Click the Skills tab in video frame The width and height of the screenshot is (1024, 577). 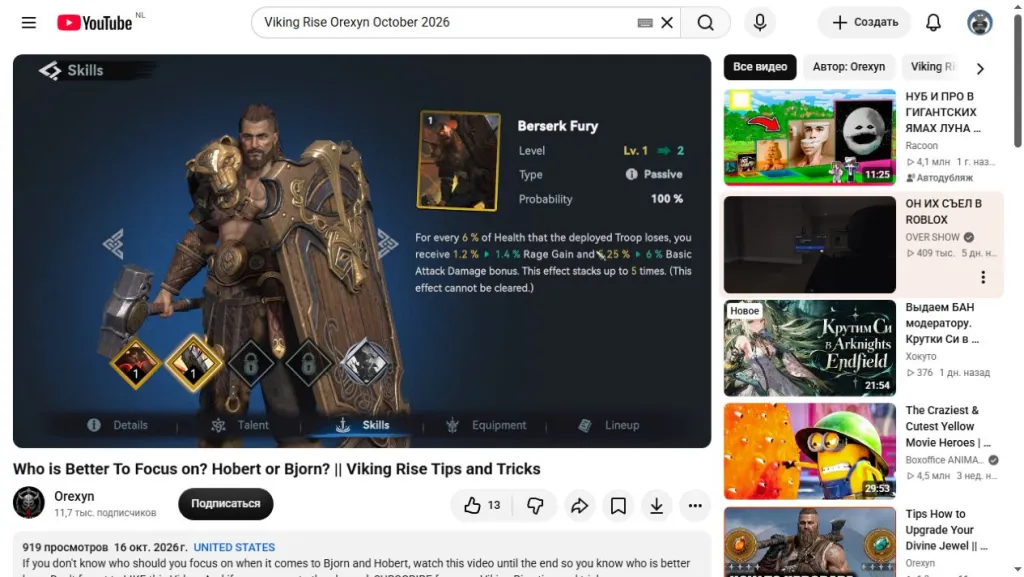(x=363, y=426)
